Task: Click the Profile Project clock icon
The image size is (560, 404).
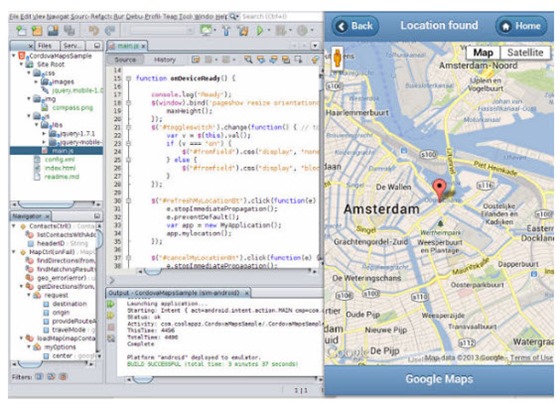Action: pos(302,31)
